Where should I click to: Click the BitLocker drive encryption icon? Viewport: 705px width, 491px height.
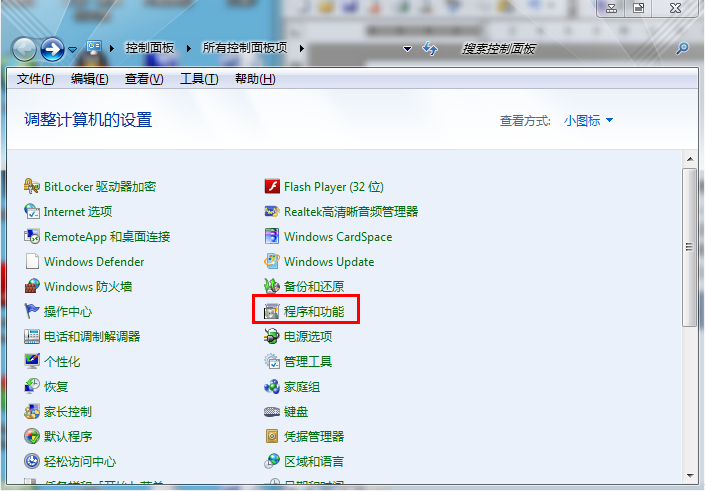coord(32,187)
